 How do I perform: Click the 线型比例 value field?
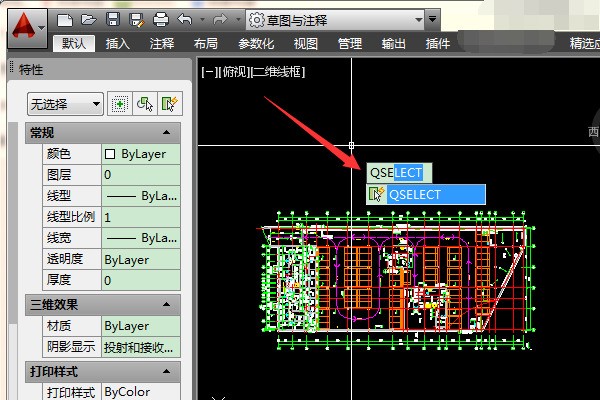coord(140,217)
